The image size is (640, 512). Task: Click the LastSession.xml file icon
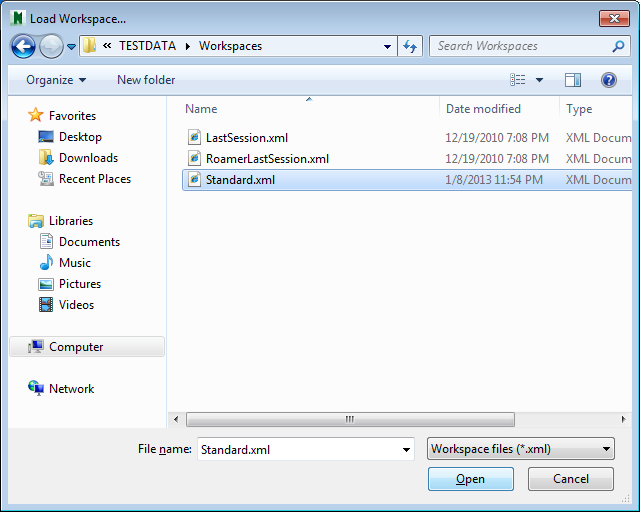click(x=194, y=137)
